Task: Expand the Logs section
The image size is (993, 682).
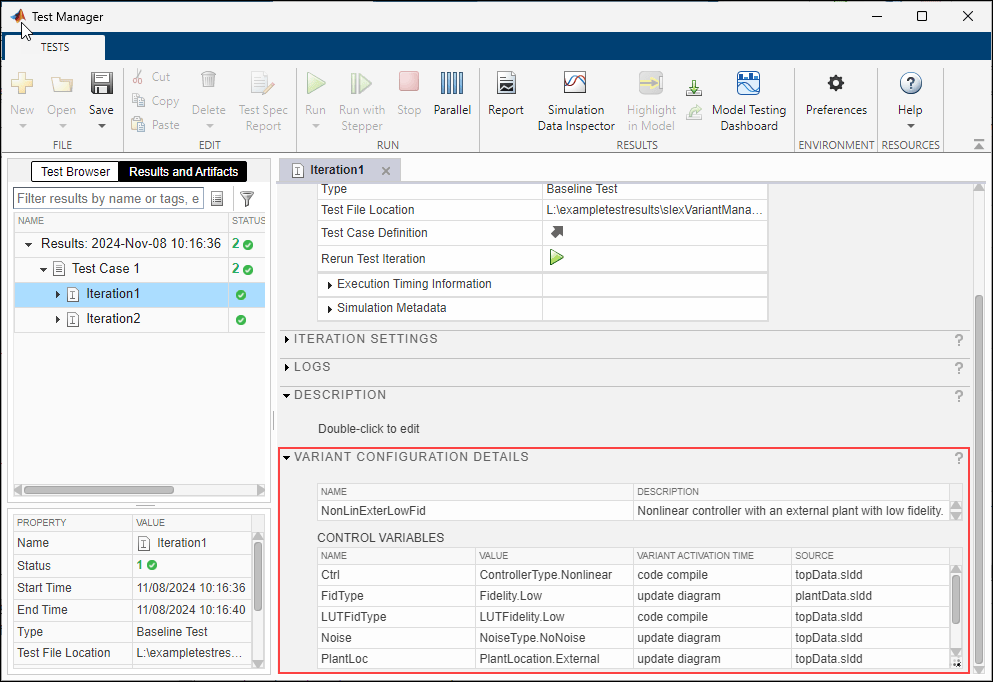Action: (x=287, y=367)
